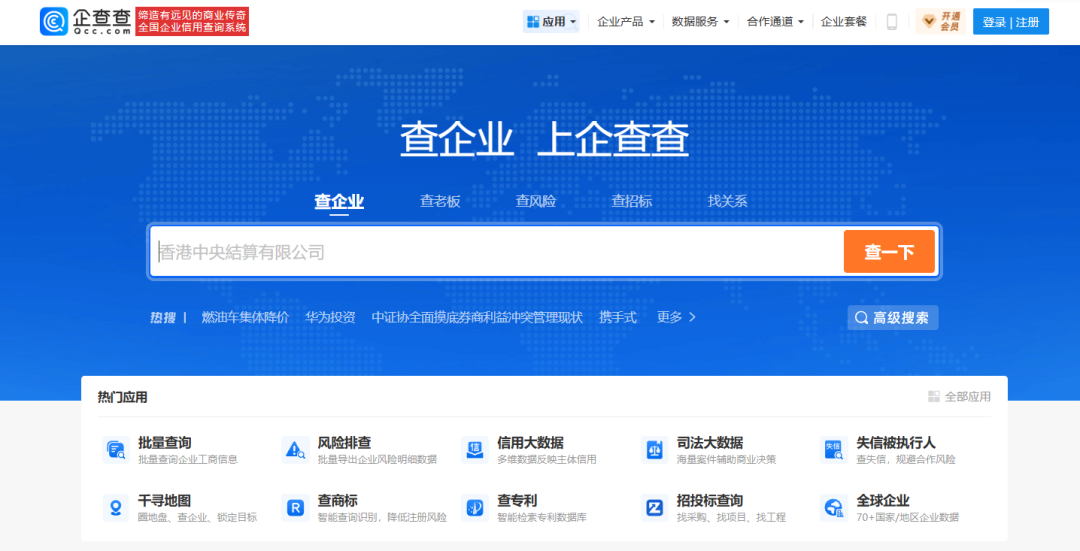The image size is (1080, 551).
Task: Click the 批量查询 app icon
Action: point(116,450)
